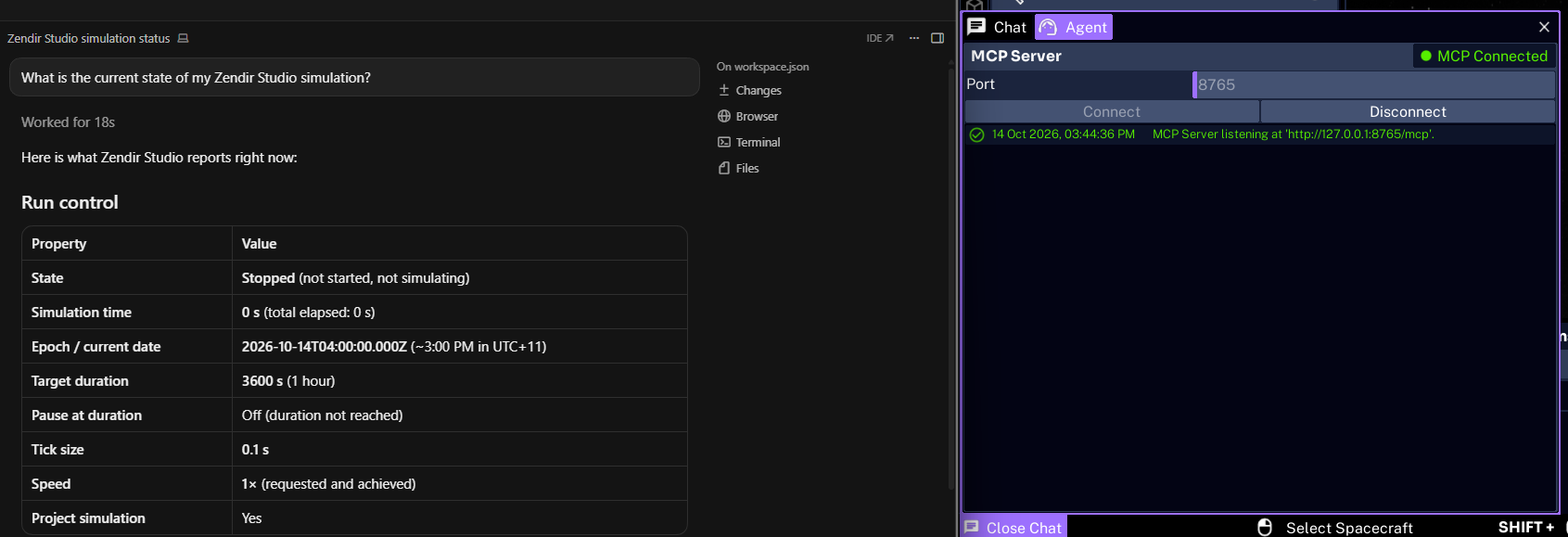Click the mouse icon beside Select Spacecraft

[1265, 527]
